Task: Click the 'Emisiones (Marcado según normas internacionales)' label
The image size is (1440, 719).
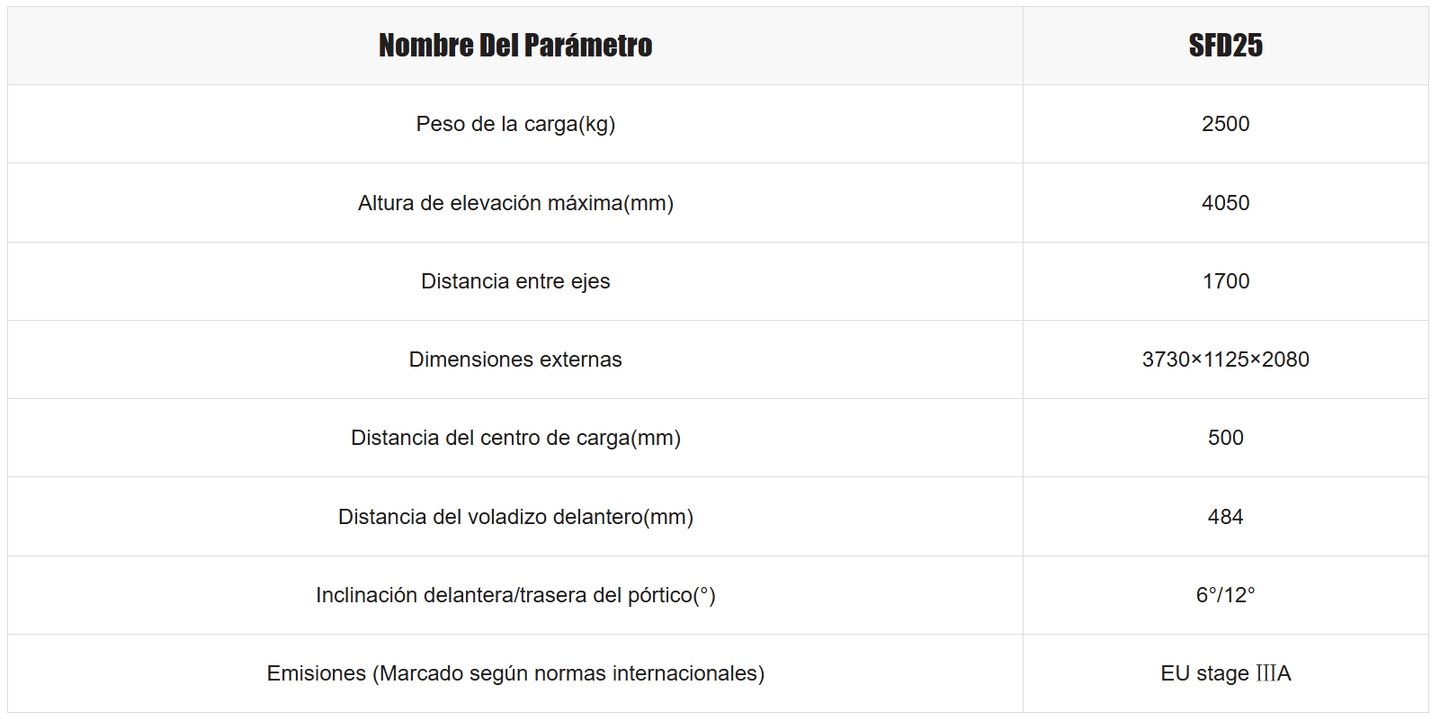Action: click(x=515, y=674)
